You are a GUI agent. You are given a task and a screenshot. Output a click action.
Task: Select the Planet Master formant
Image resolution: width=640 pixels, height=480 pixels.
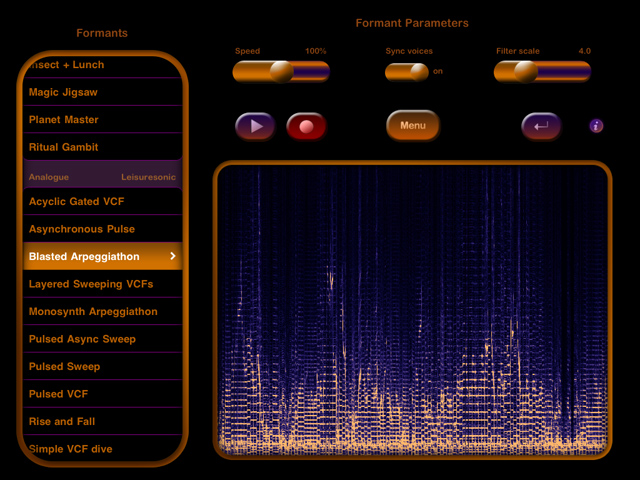click(102, 120)
